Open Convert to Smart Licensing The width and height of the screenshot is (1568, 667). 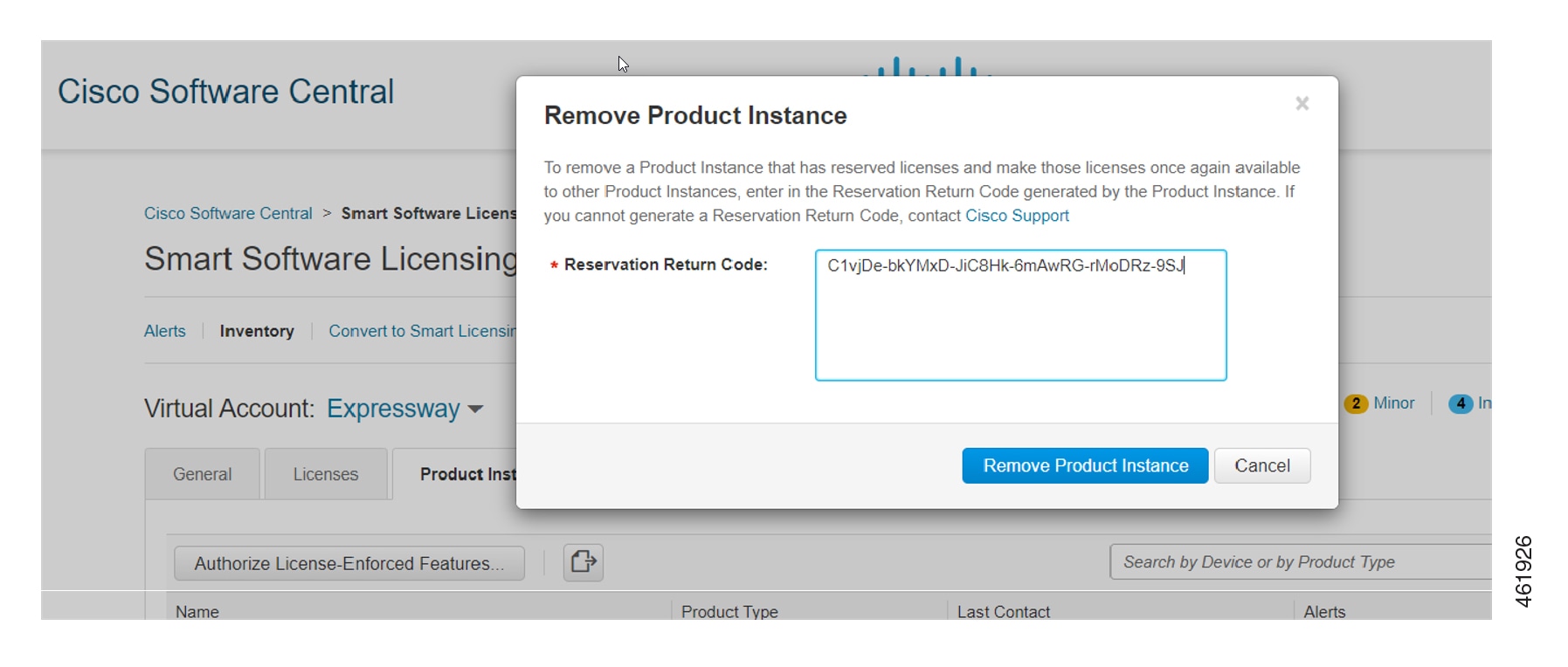[422, 331]
